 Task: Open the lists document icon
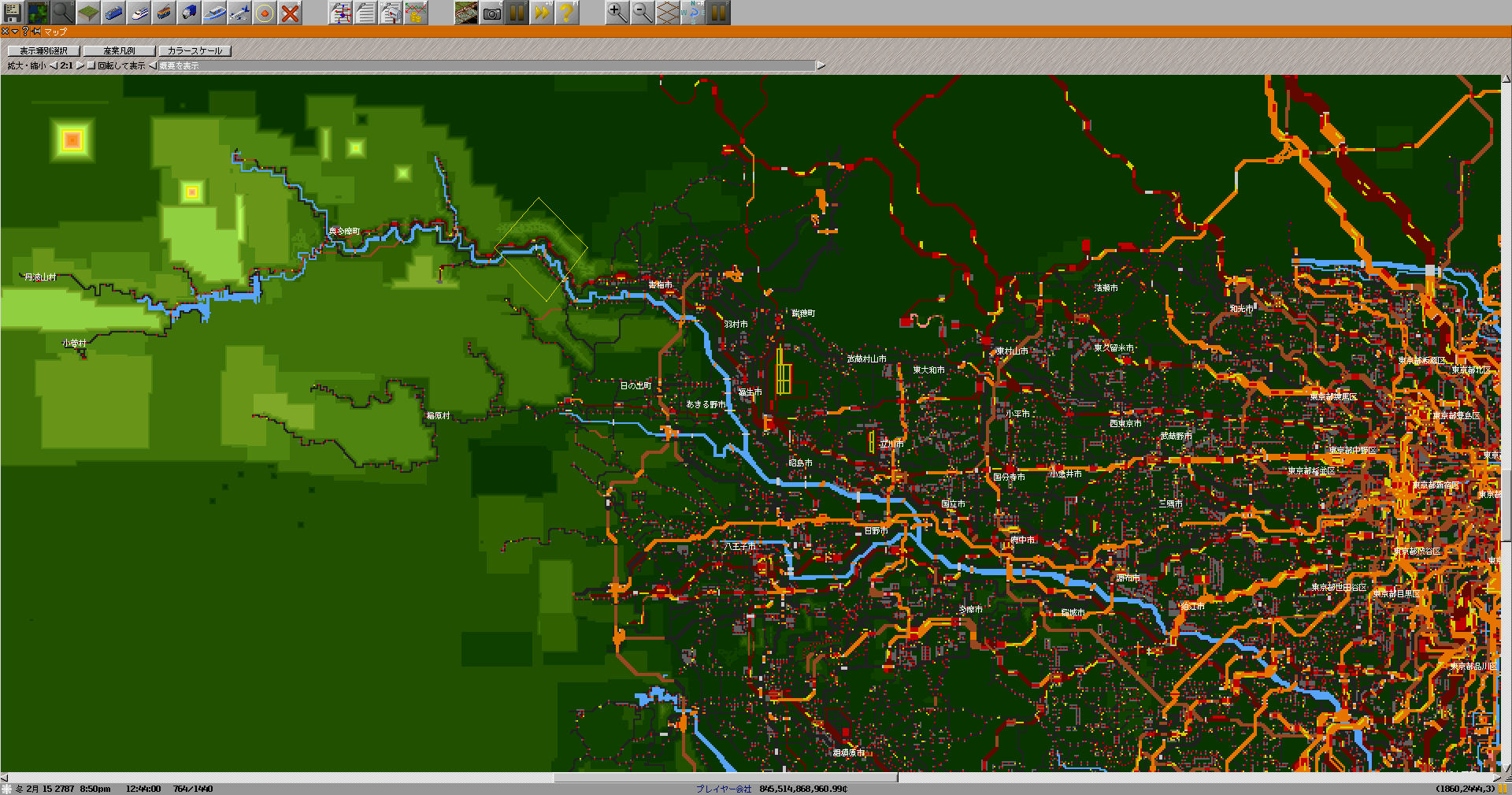pos(365,13)
